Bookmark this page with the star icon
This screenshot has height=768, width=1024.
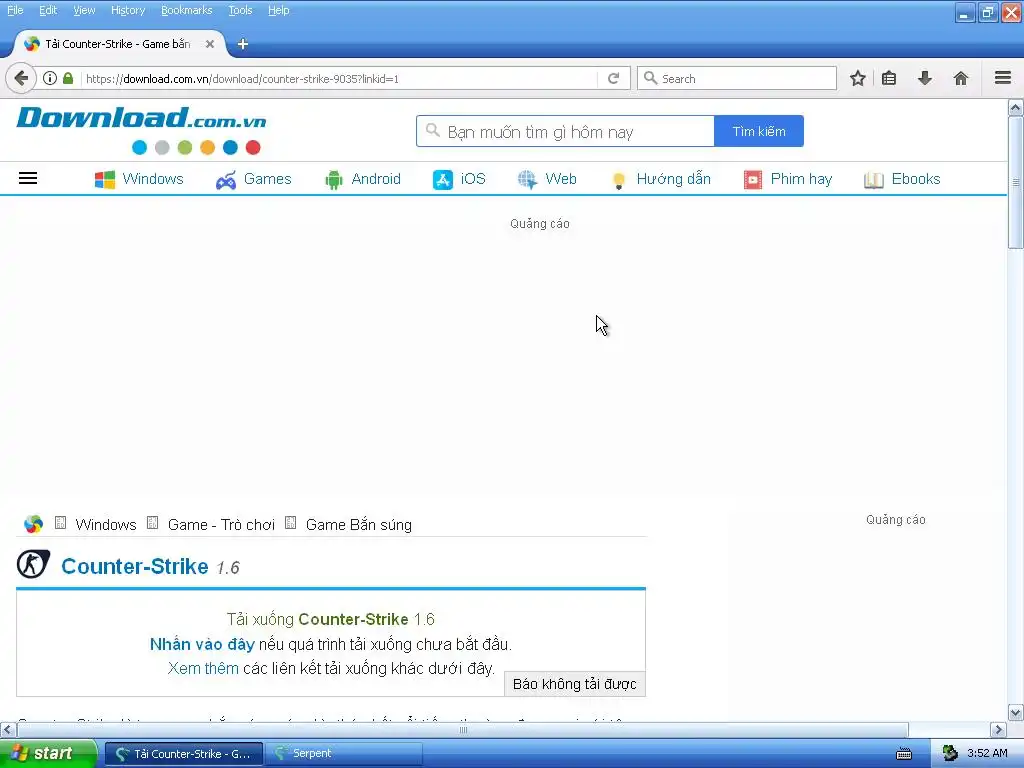tap(857, 78)
